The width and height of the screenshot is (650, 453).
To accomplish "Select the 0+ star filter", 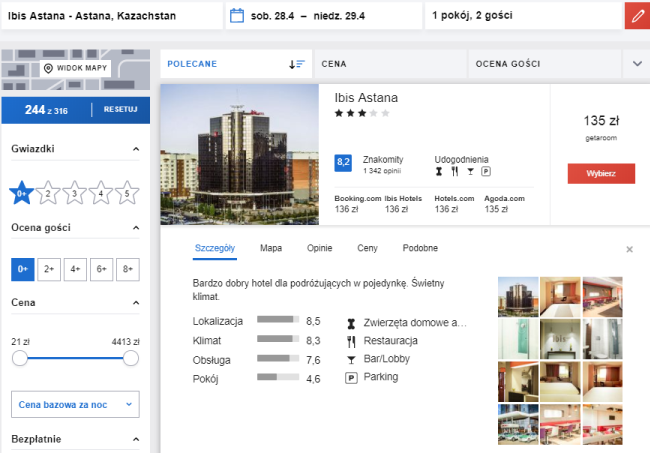I will tap(22, 193).
